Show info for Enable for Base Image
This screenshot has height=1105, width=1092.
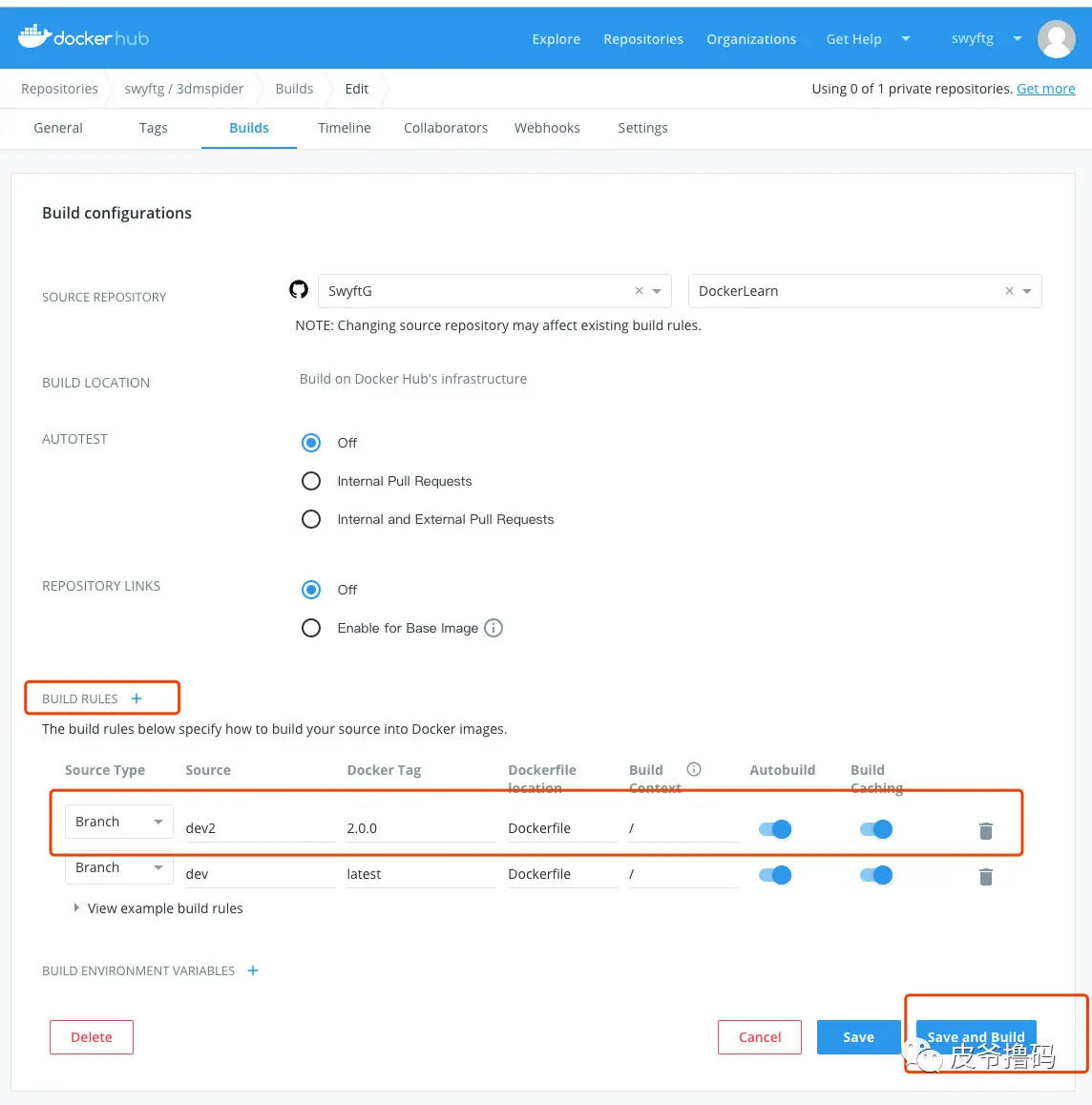click(493, 628)
